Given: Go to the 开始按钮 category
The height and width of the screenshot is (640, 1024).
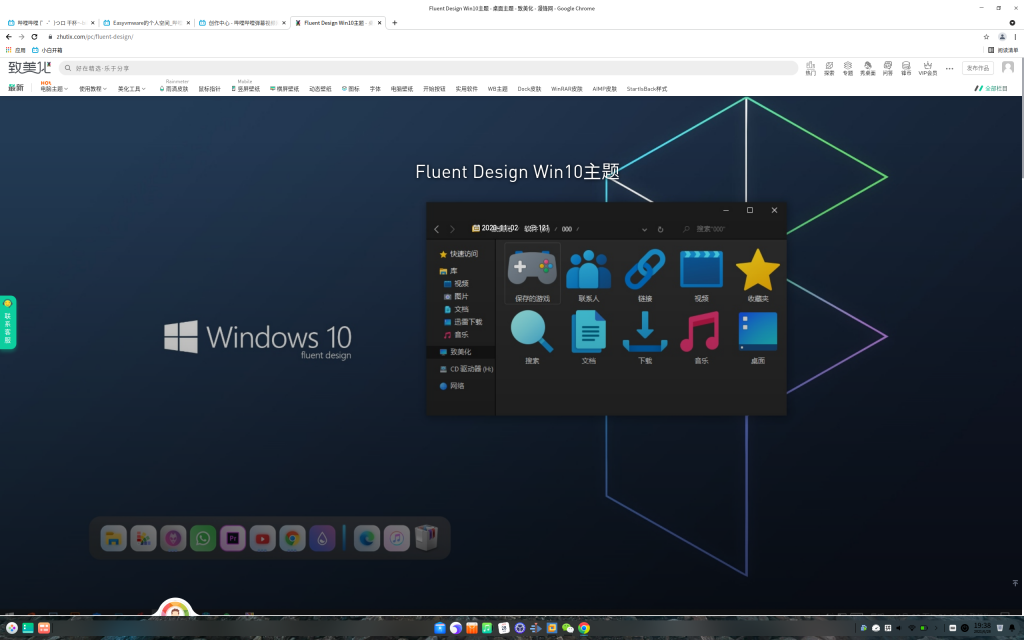Looking at the screenshot, I should tap(434, 89).
